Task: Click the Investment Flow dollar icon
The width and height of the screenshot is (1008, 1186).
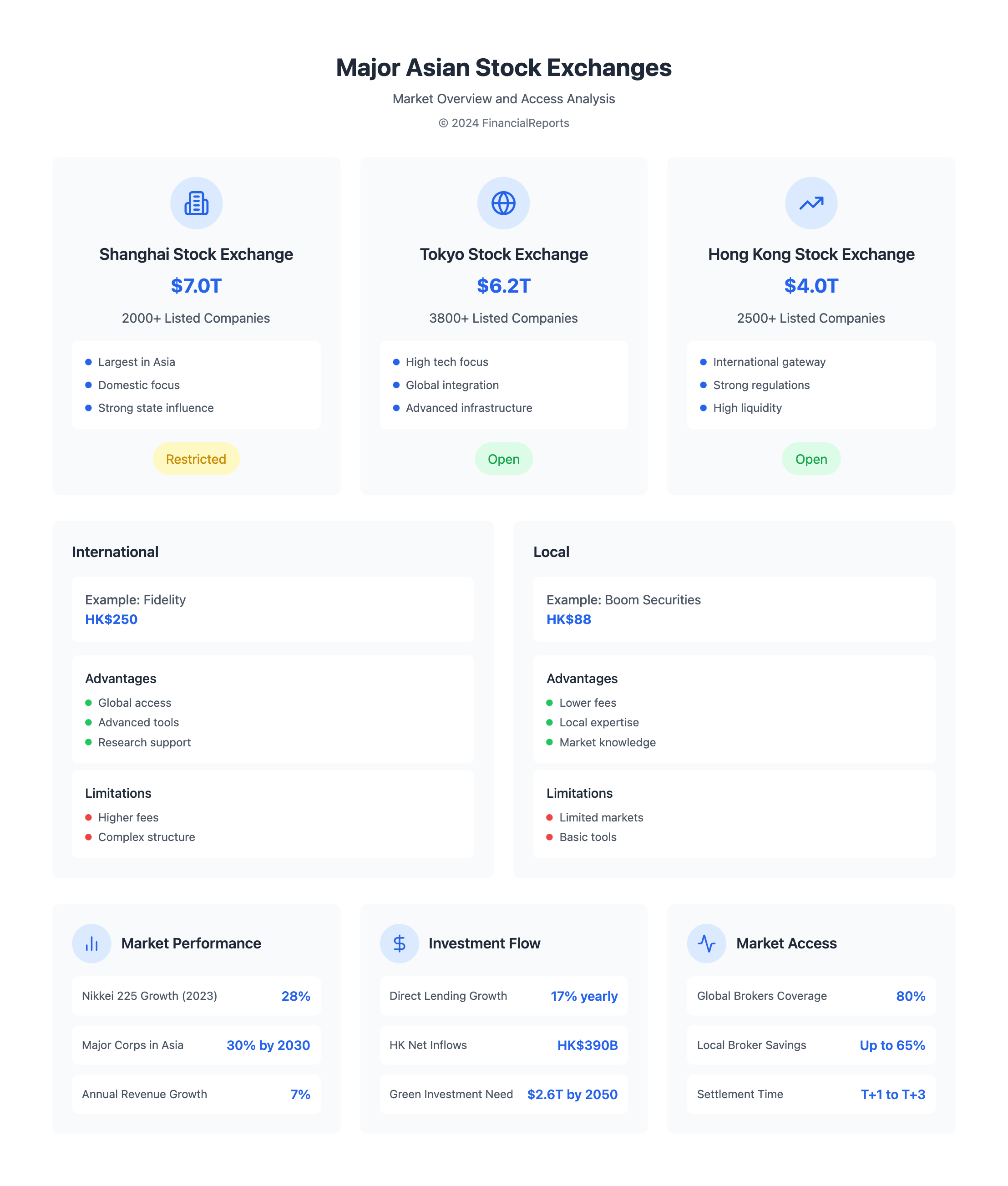Action: tap(399, 943)
